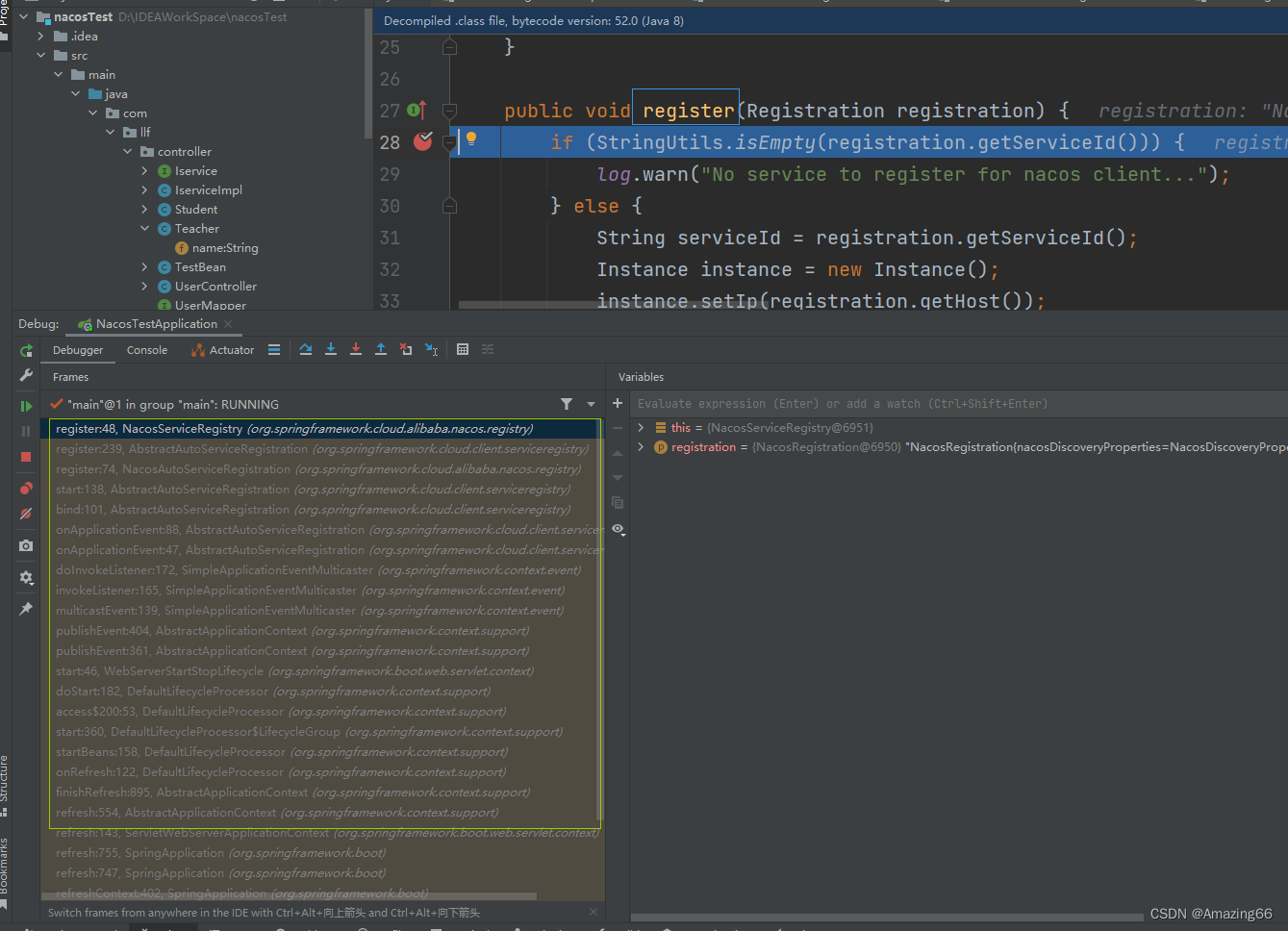Collapse the src folder
This screenshot has width=1288, height=931.
click(x=40, y=55)
